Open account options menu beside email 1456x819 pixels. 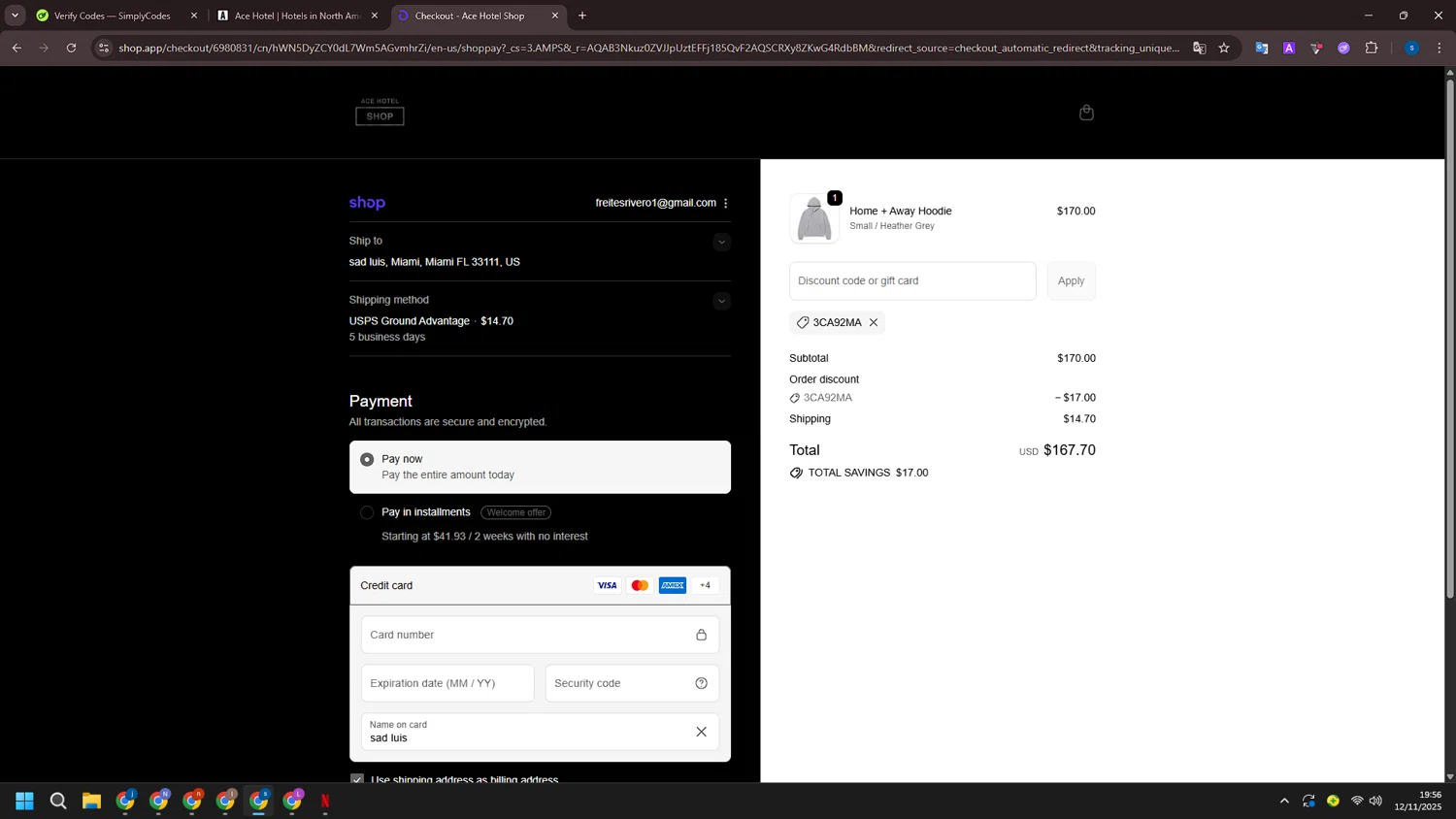click(726, 203)
